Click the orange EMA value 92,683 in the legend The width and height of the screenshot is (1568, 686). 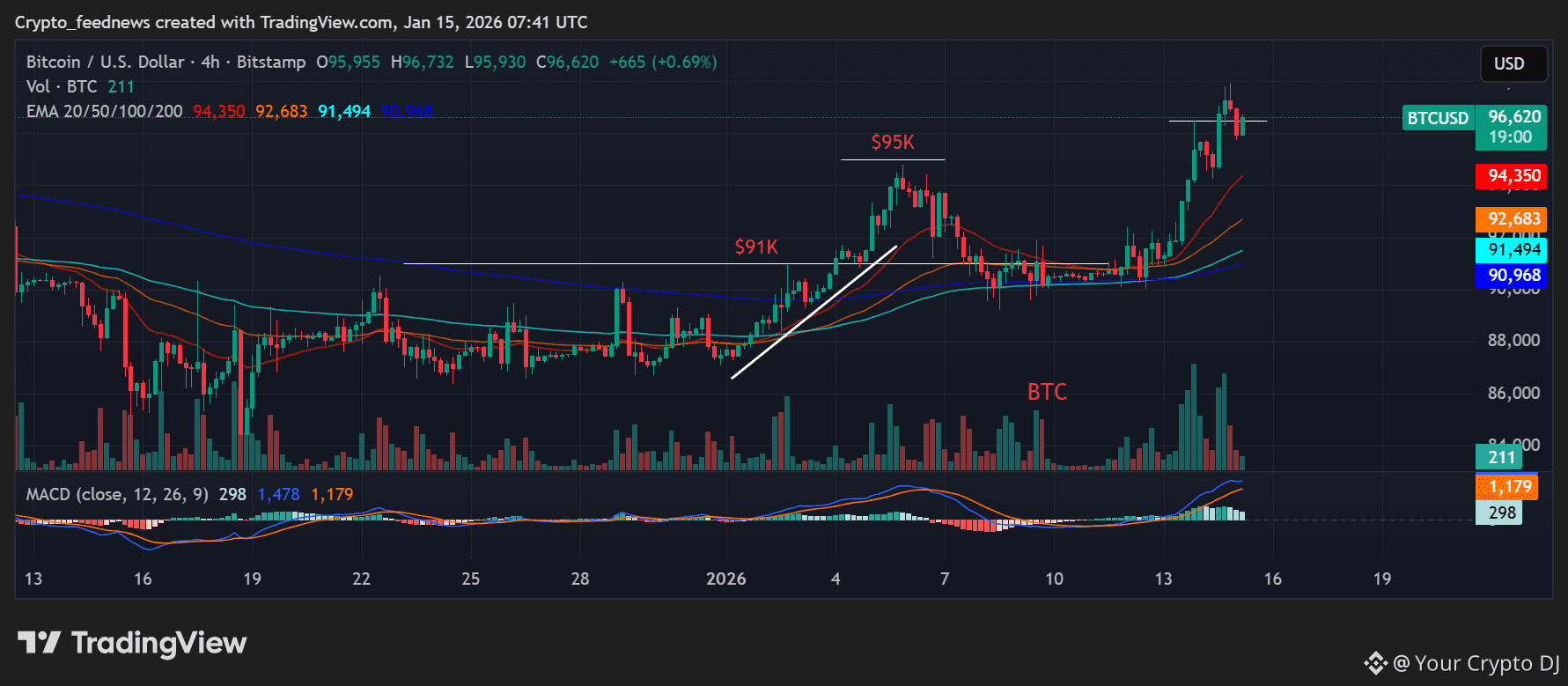[x=282, y=111]
